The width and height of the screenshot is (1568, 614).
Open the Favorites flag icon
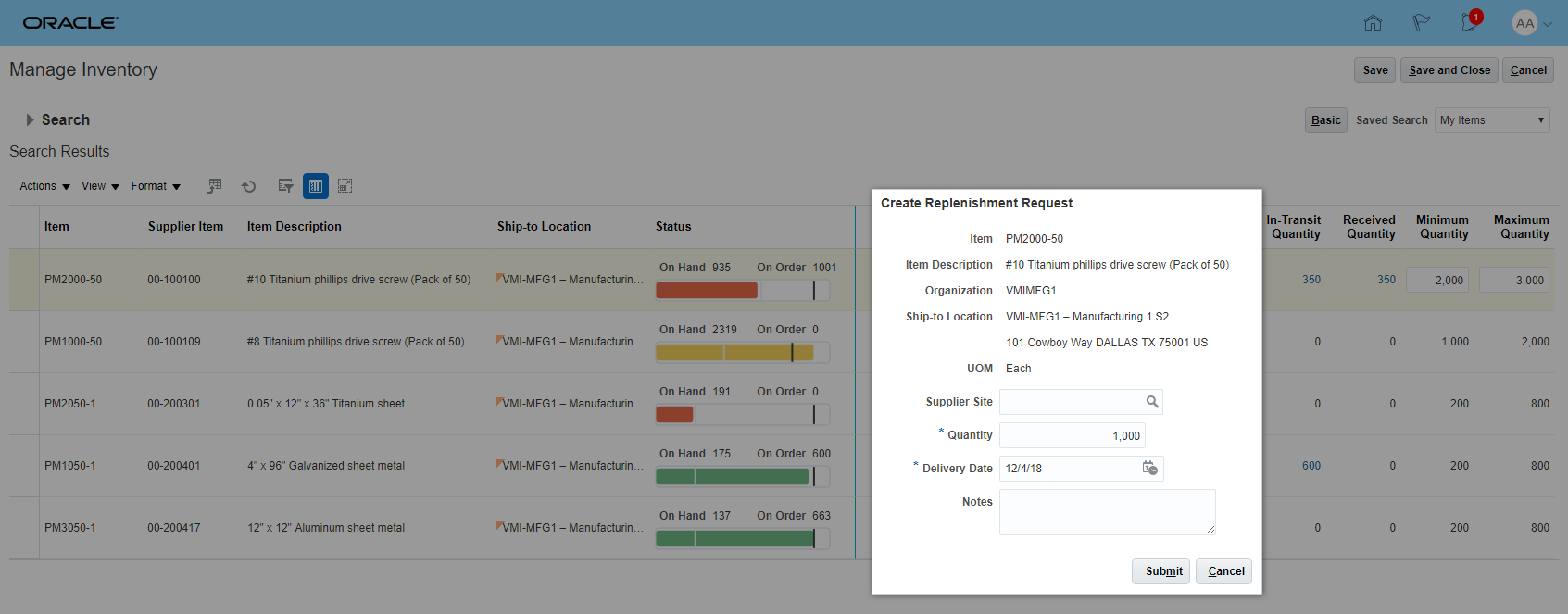1421,23
